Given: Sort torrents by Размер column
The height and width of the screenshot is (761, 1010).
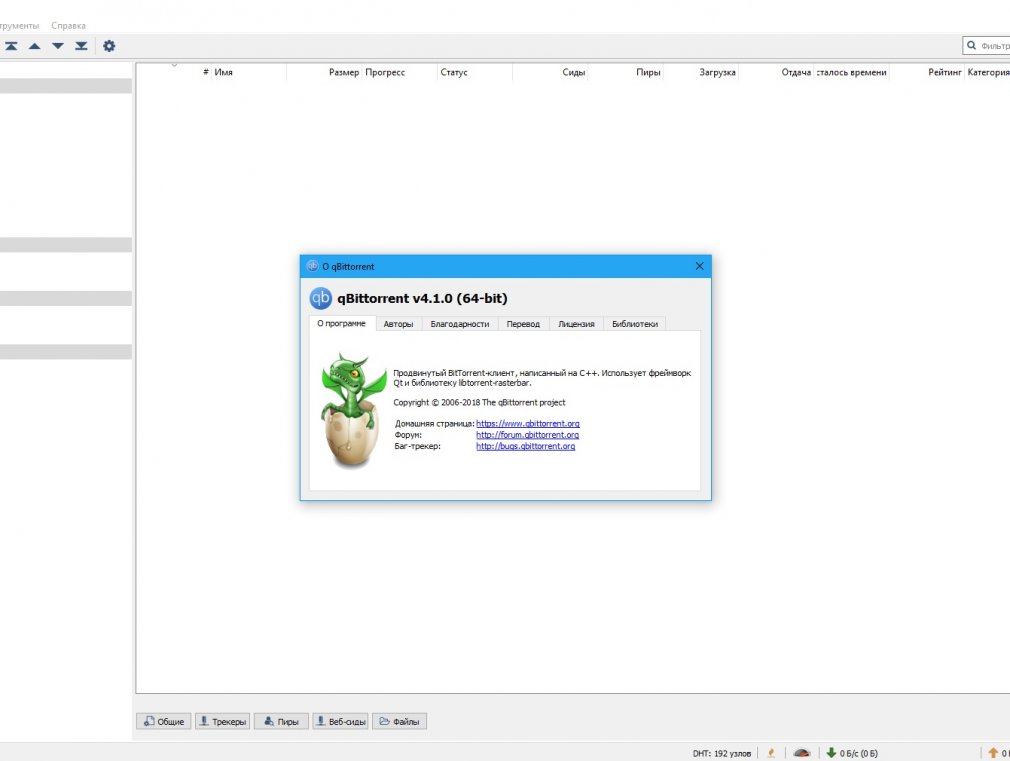Looking at the screenshot, I should pyautogui.click(x=324, y=72).
